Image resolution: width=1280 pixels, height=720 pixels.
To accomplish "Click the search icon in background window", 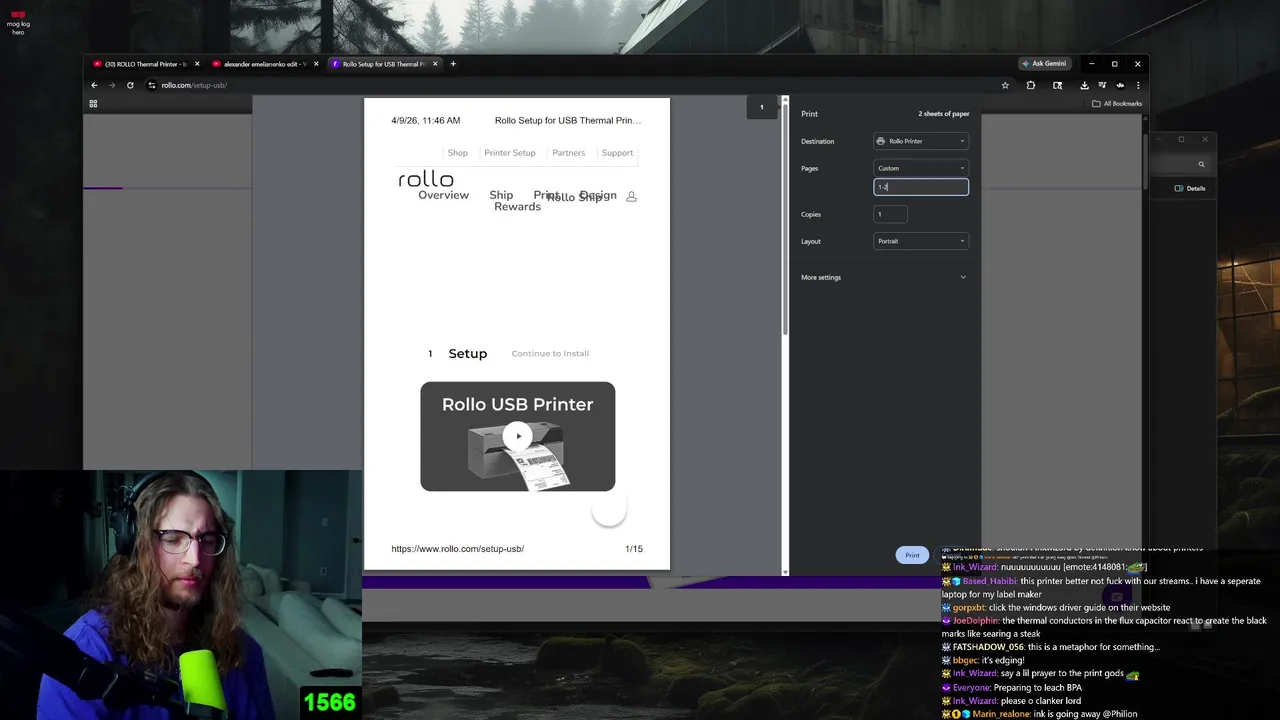I will [1201, 165].
